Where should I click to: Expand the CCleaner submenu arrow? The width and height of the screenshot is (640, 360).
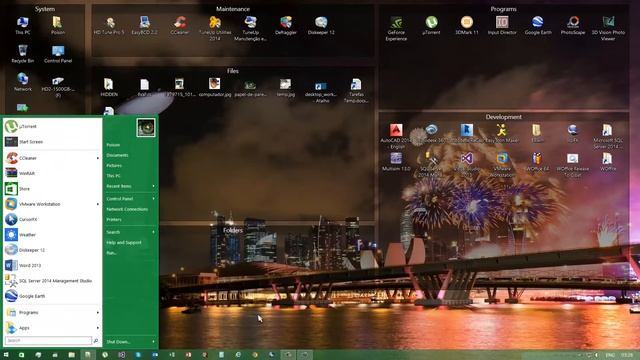(x=98, y=158)
